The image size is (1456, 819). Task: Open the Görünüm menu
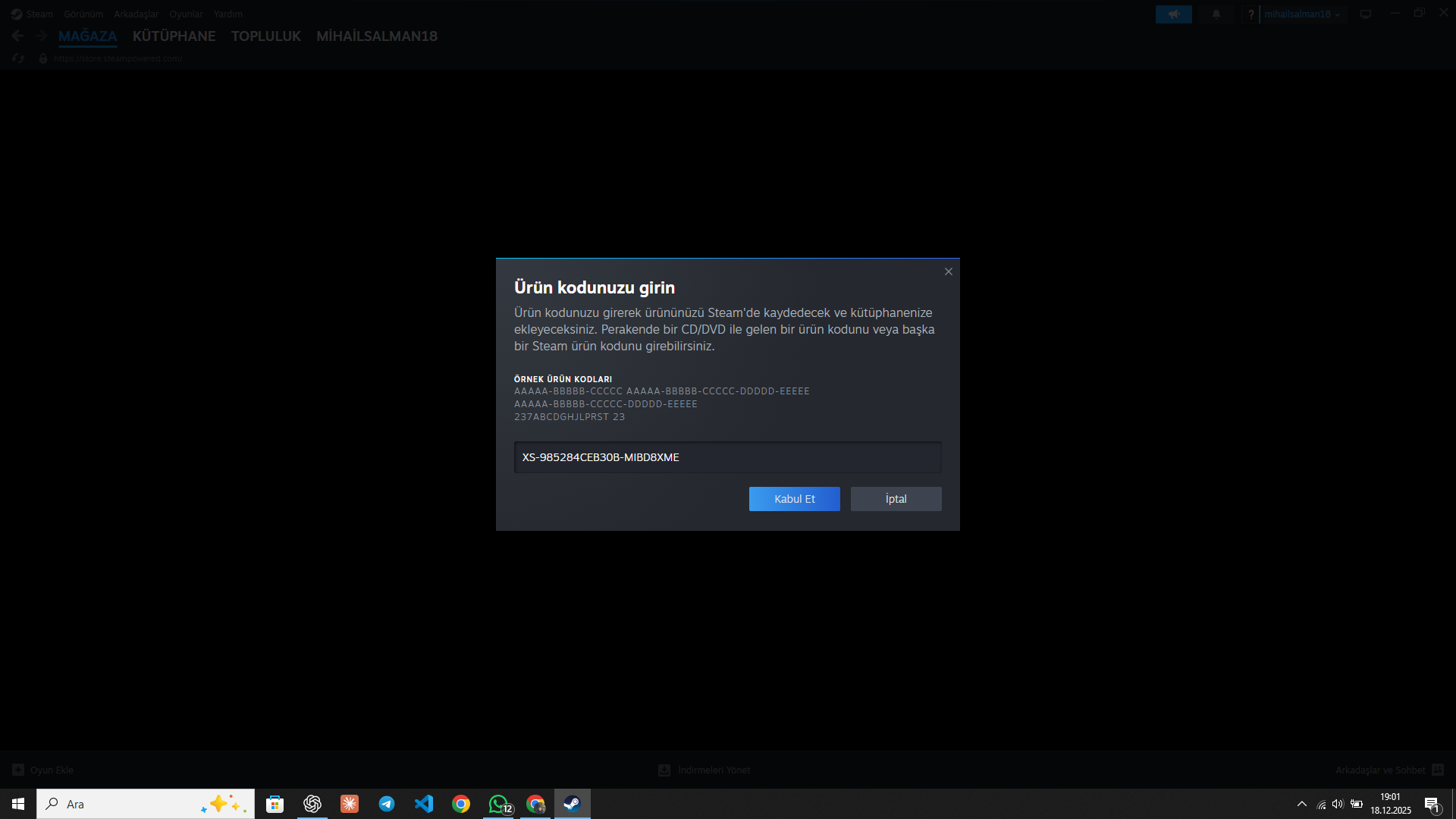coord(83,14)
